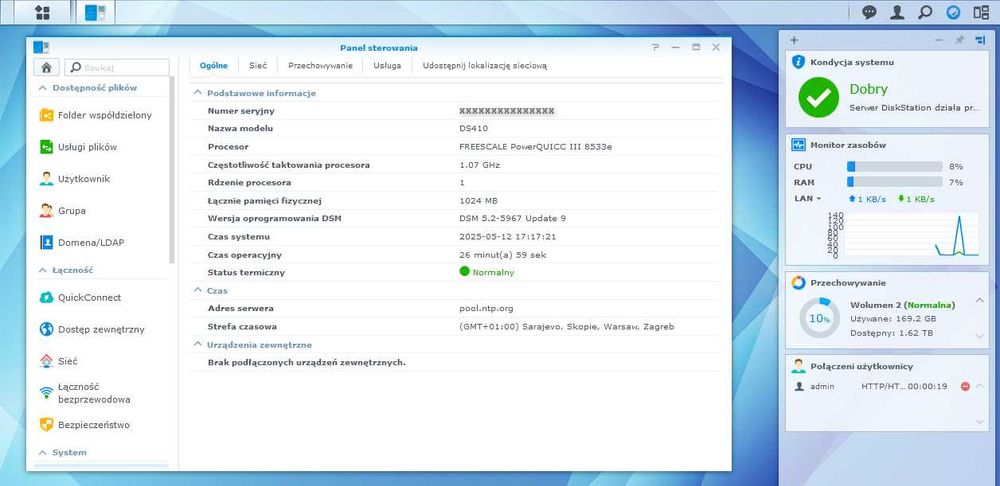1000x486 pixels.
Task: Click the green health checkmark
Action: (x=818, y=98)
